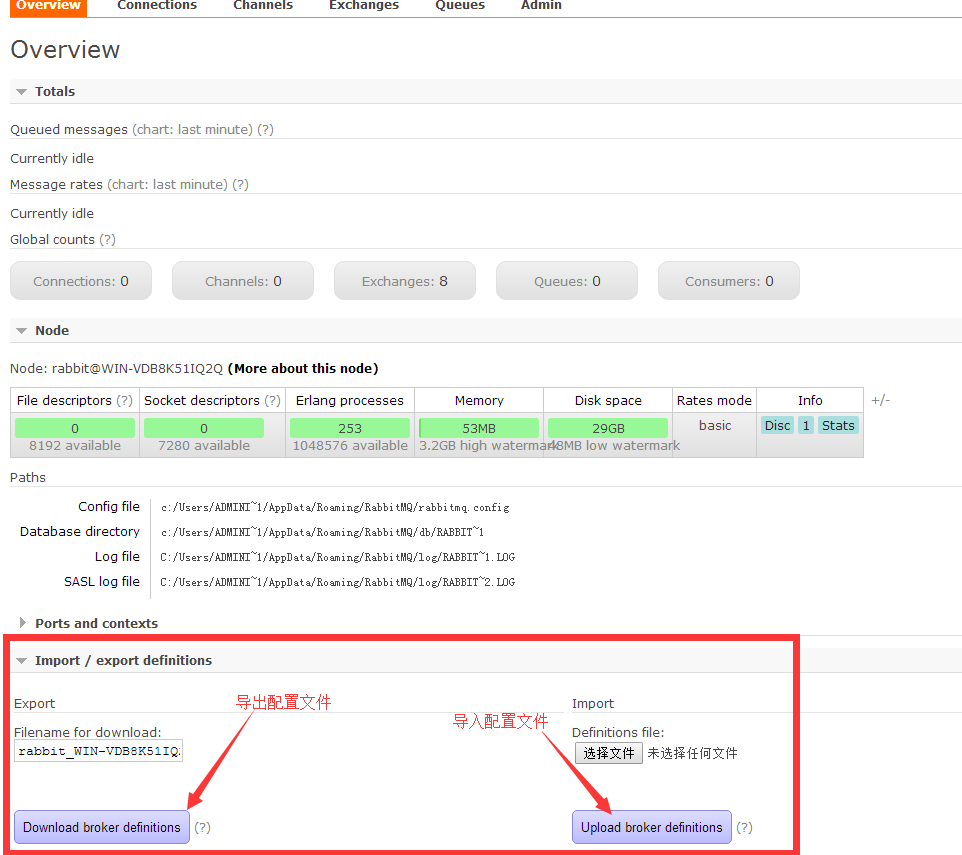Viewport: 962px width, 855px height.
Task: Focus the Filename for download field
Action: (98, 751)
